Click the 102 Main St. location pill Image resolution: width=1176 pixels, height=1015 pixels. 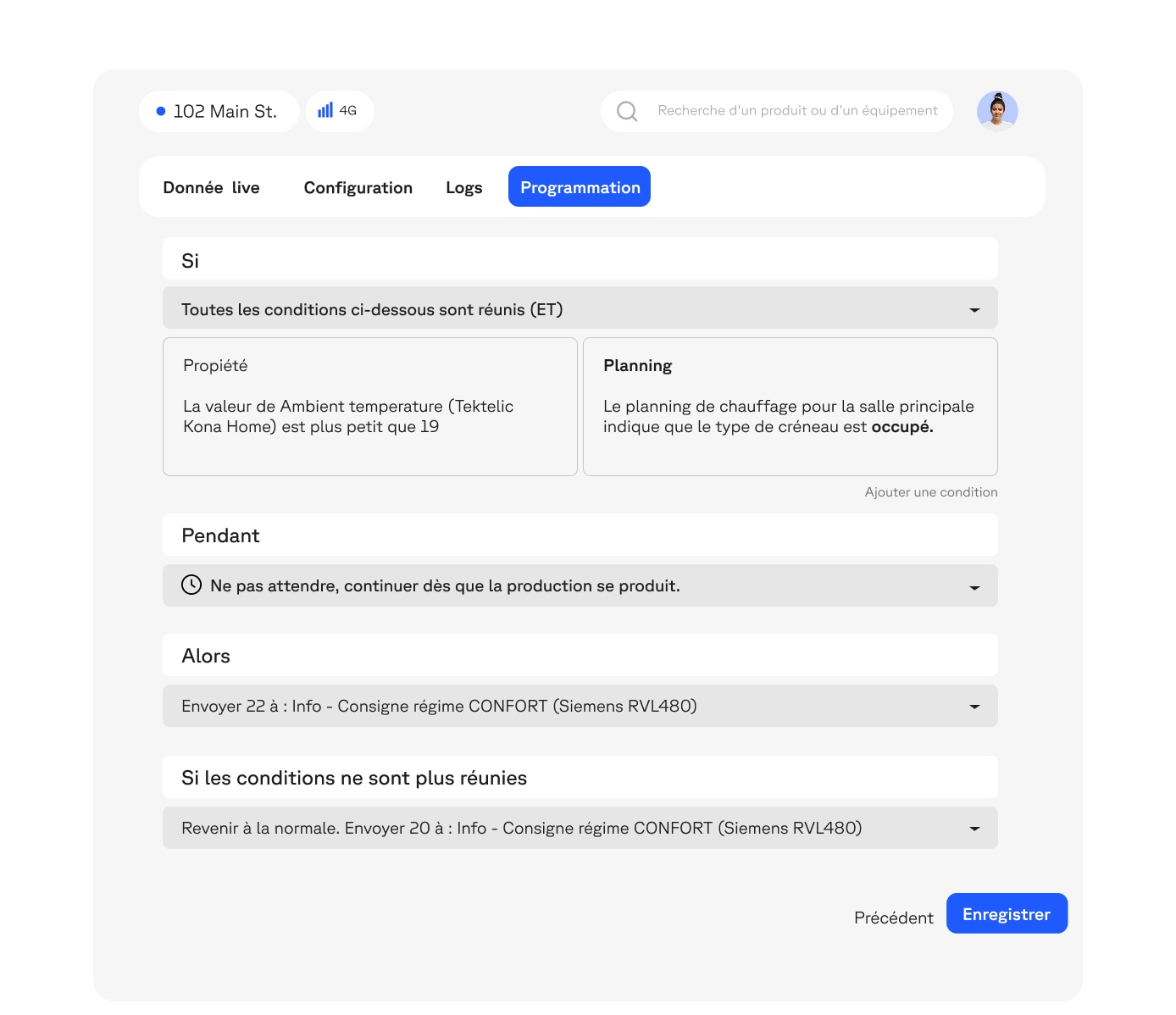[219, 111]
